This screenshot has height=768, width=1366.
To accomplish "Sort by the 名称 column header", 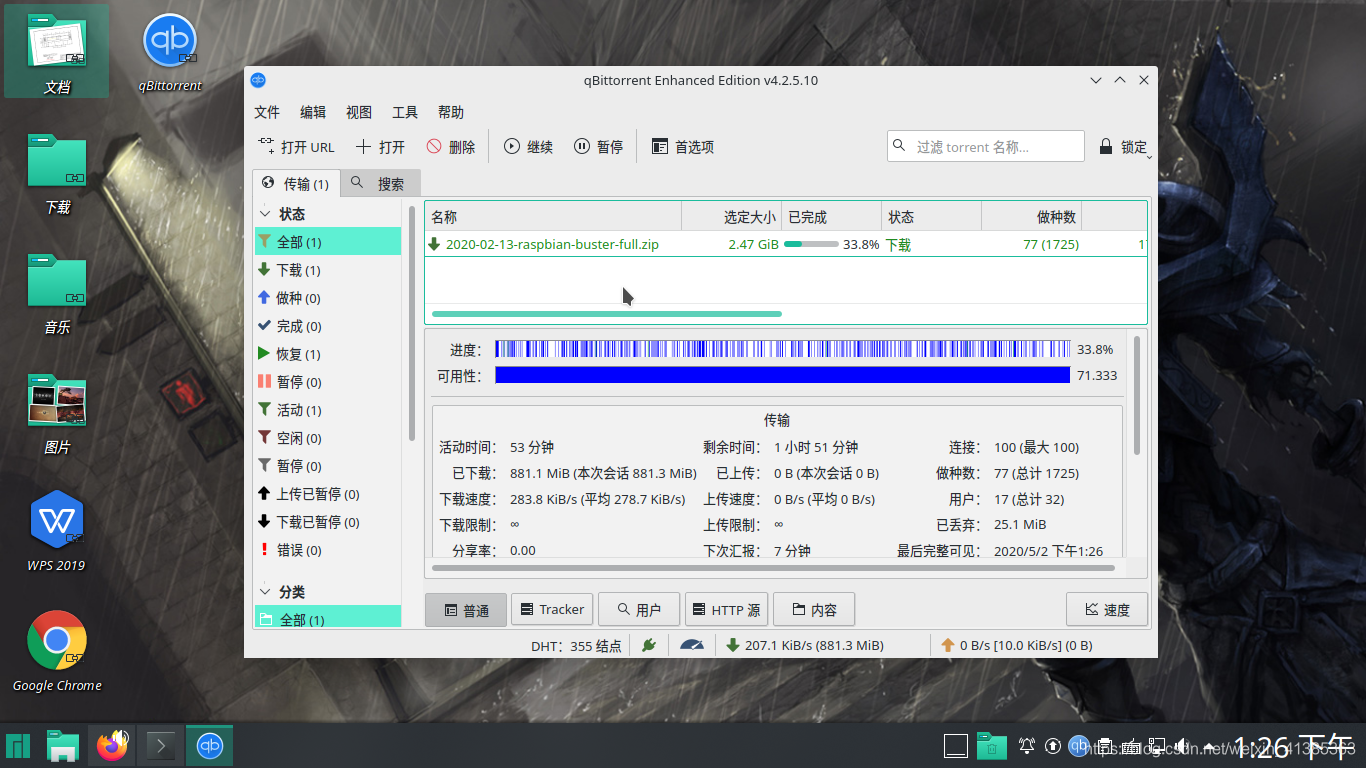I will 553,217.
